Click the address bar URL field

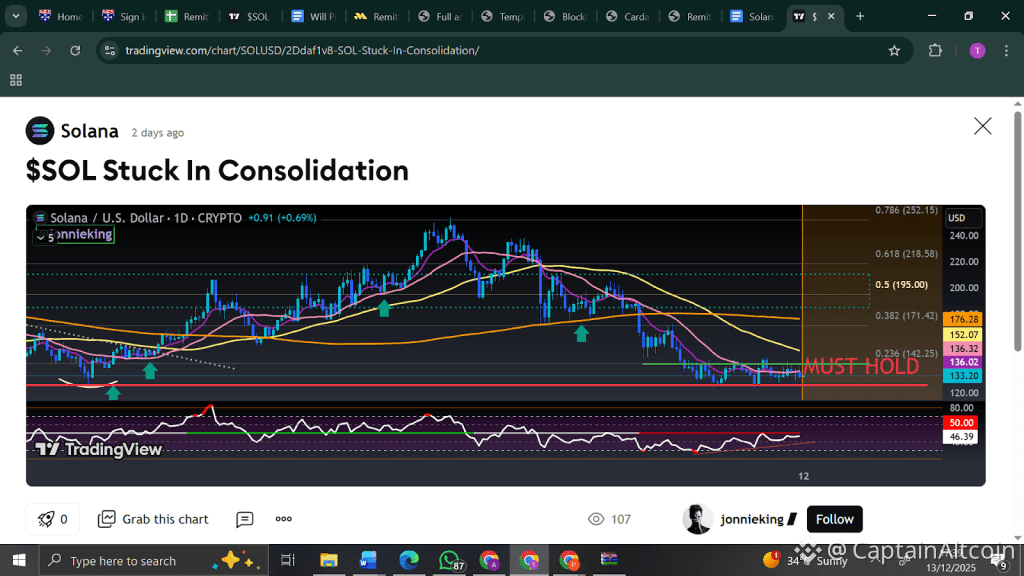coord(302,50)
